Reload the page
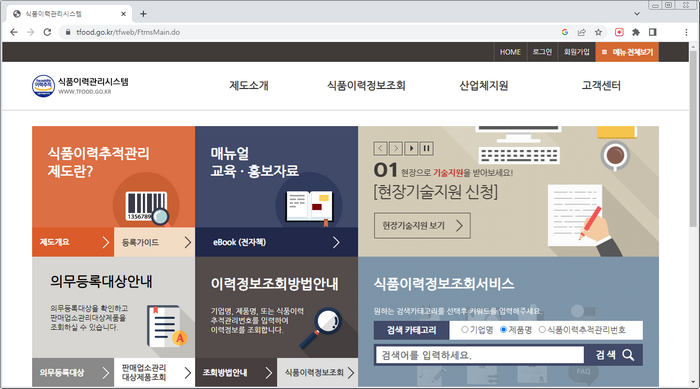The height and width of the screenshot is (389, 700). coord(47,32)
